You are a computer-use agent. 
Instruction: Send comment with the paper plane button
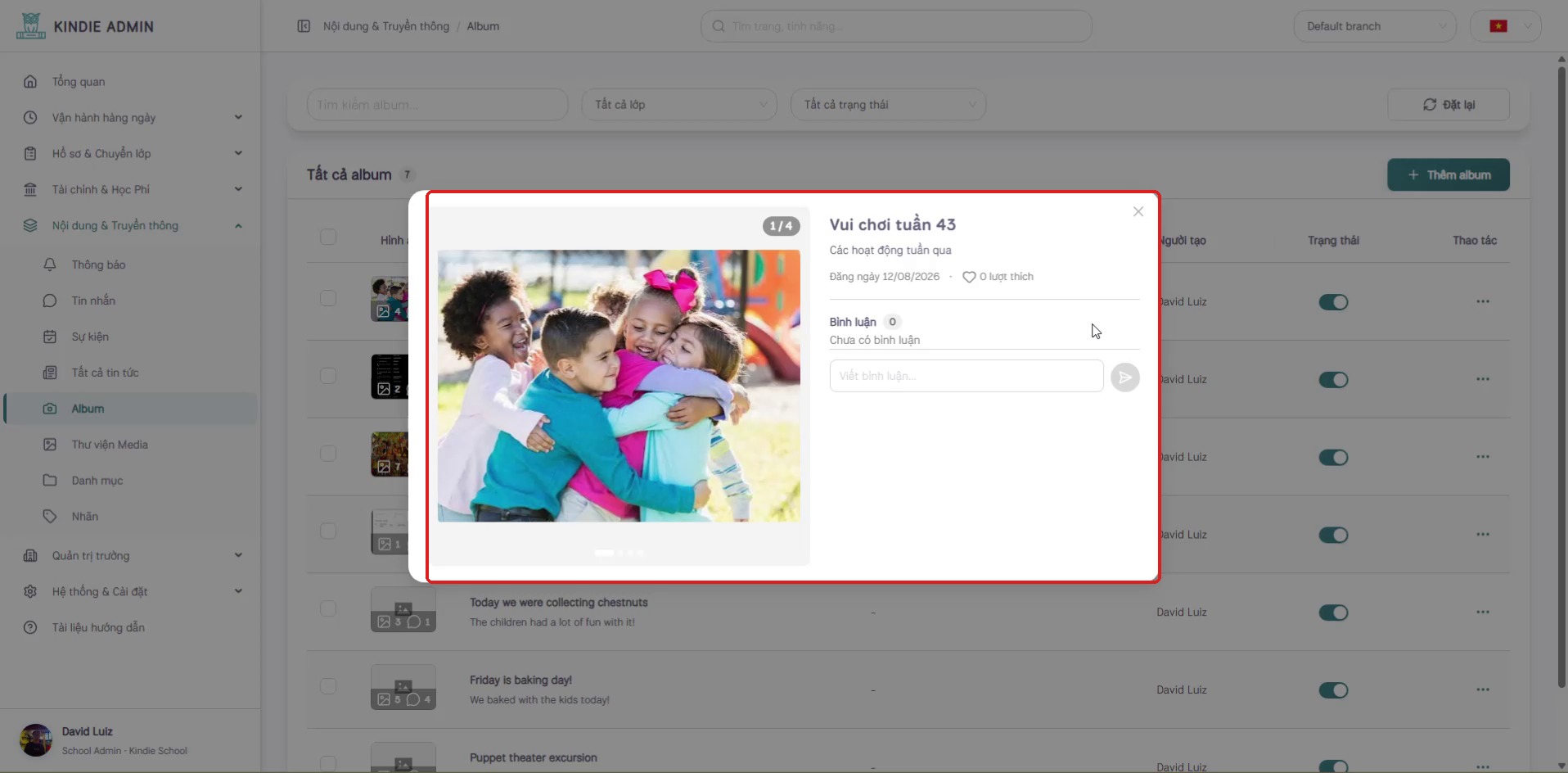tap(1125, 377)
